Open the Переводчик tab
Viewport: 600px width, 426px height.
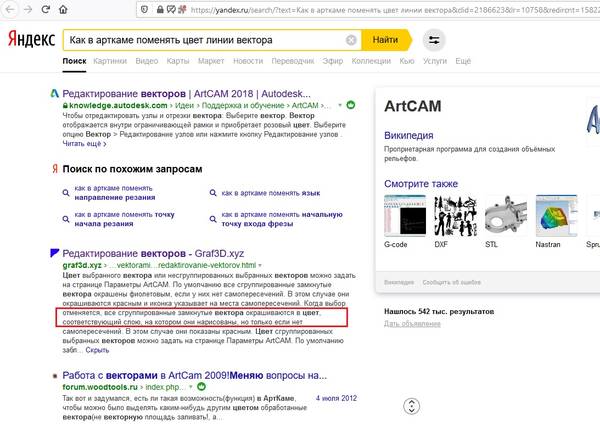coord(293,61)
